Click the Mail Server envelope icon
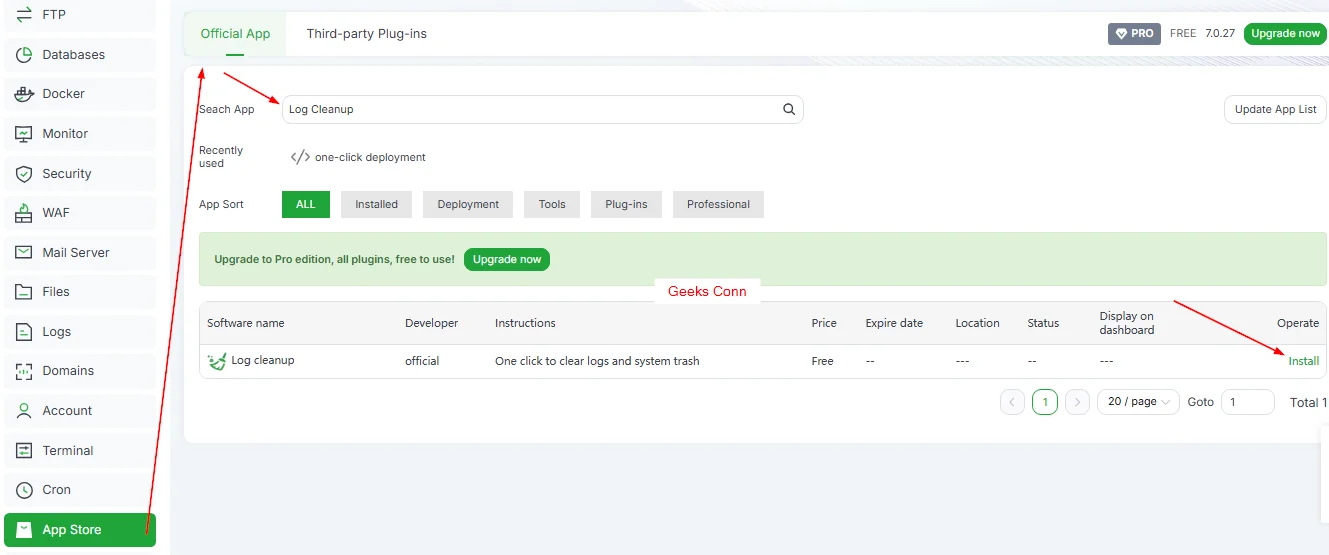This screenshot has width=1329, height=555. (24, 253)
